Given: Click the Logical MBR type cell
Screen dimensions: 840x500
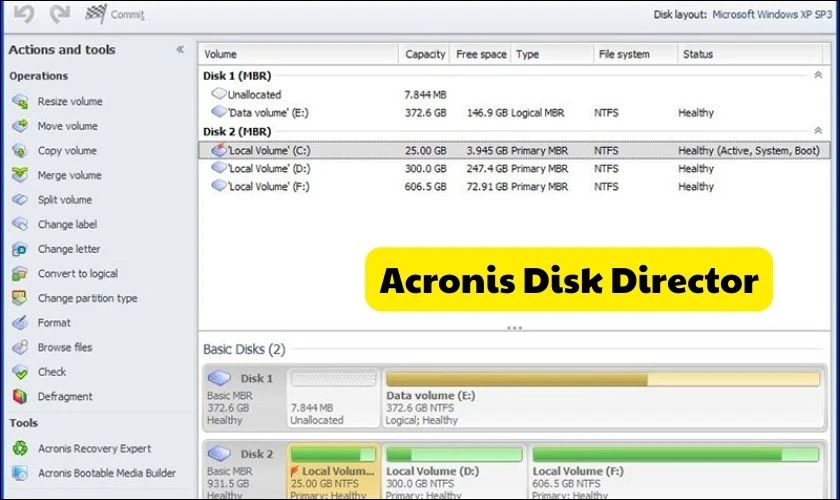Looking at the screenshot, I should (537, 113).
